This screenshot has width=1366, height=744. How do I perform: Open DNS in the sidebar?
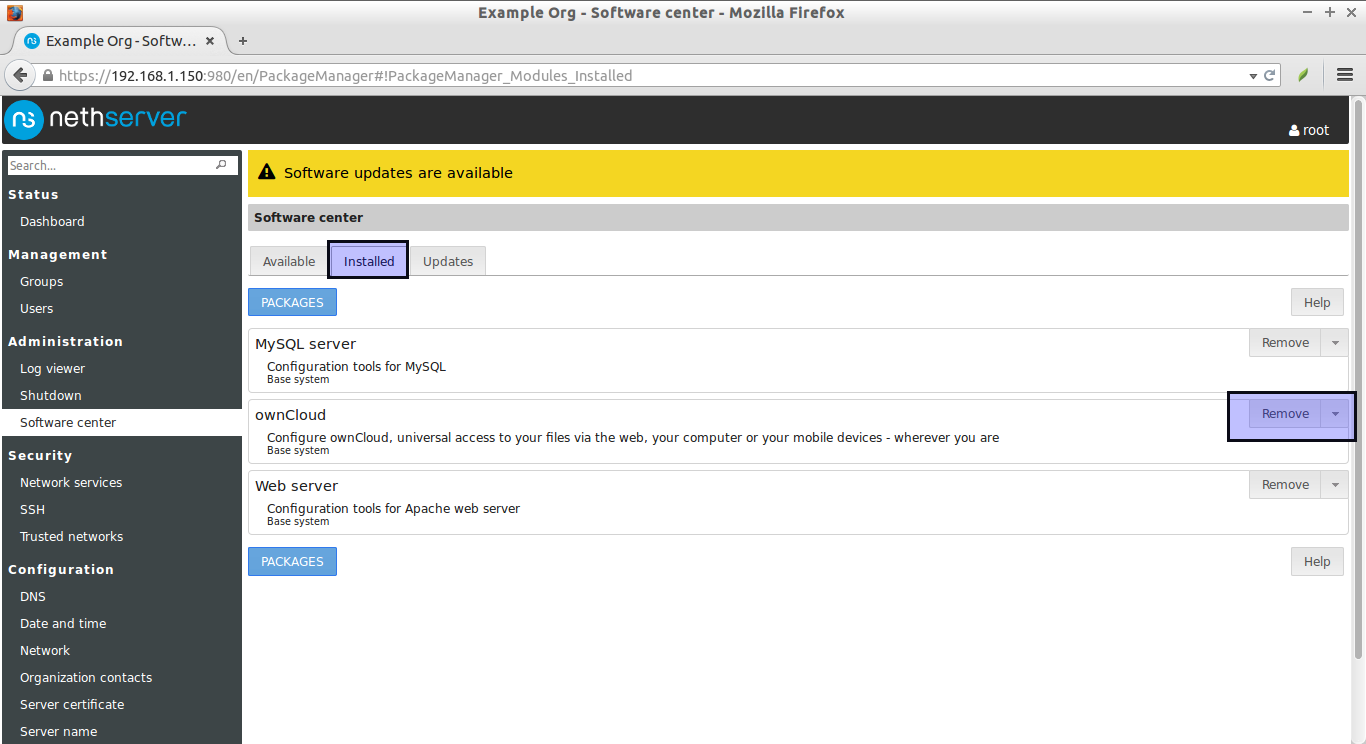[x=33, y=597]
